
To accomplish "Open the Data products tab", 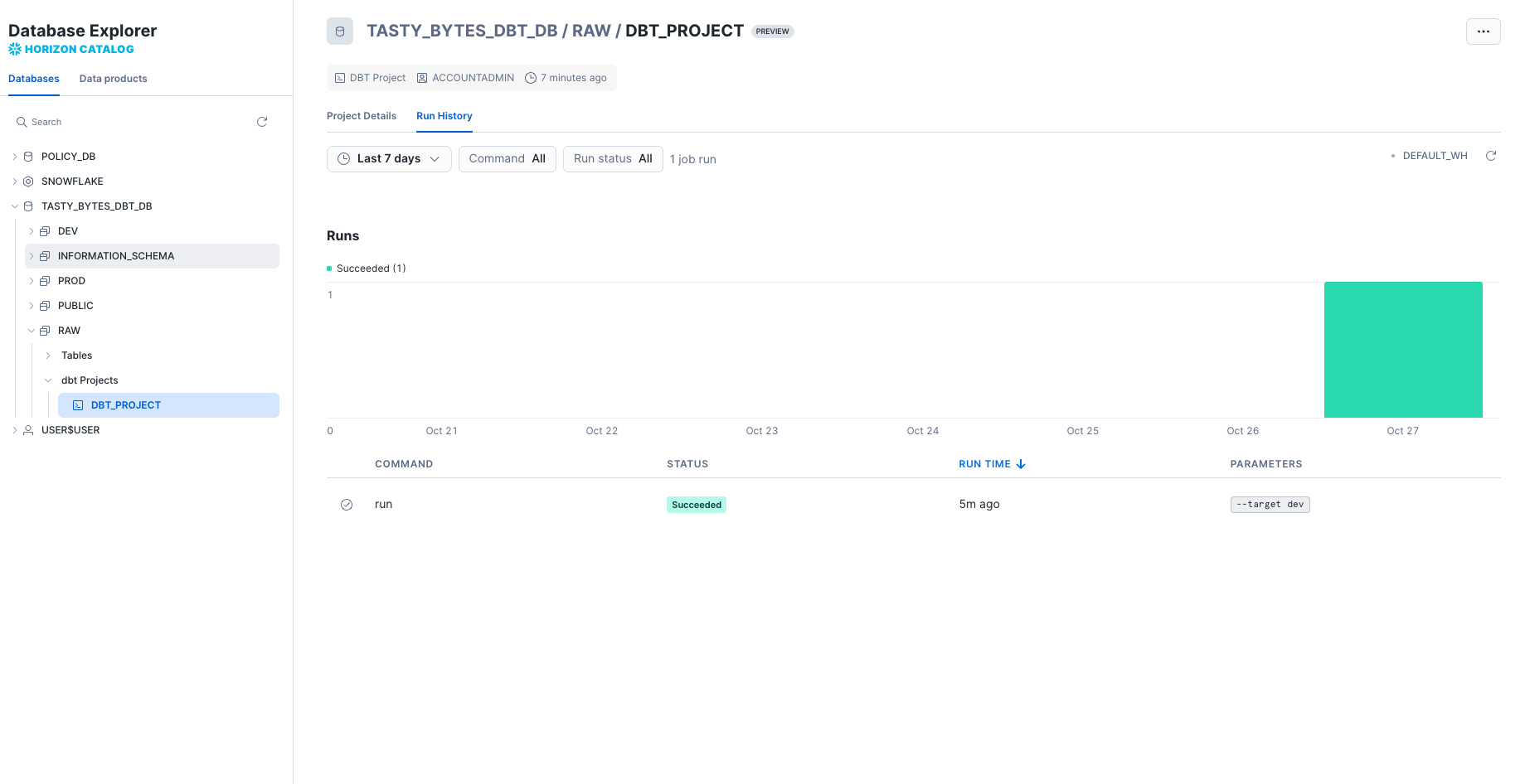I will pos(113,78).
